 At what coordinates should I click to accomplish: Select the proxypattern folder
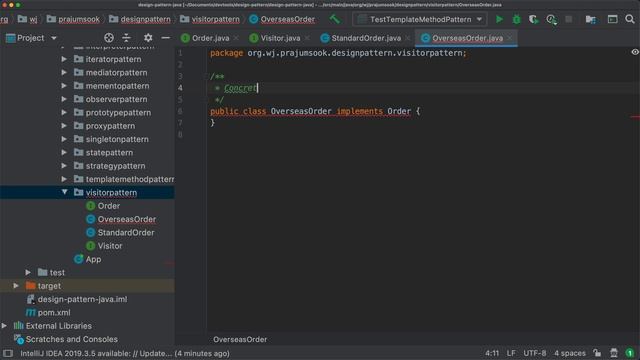click(x=110, y=126)
